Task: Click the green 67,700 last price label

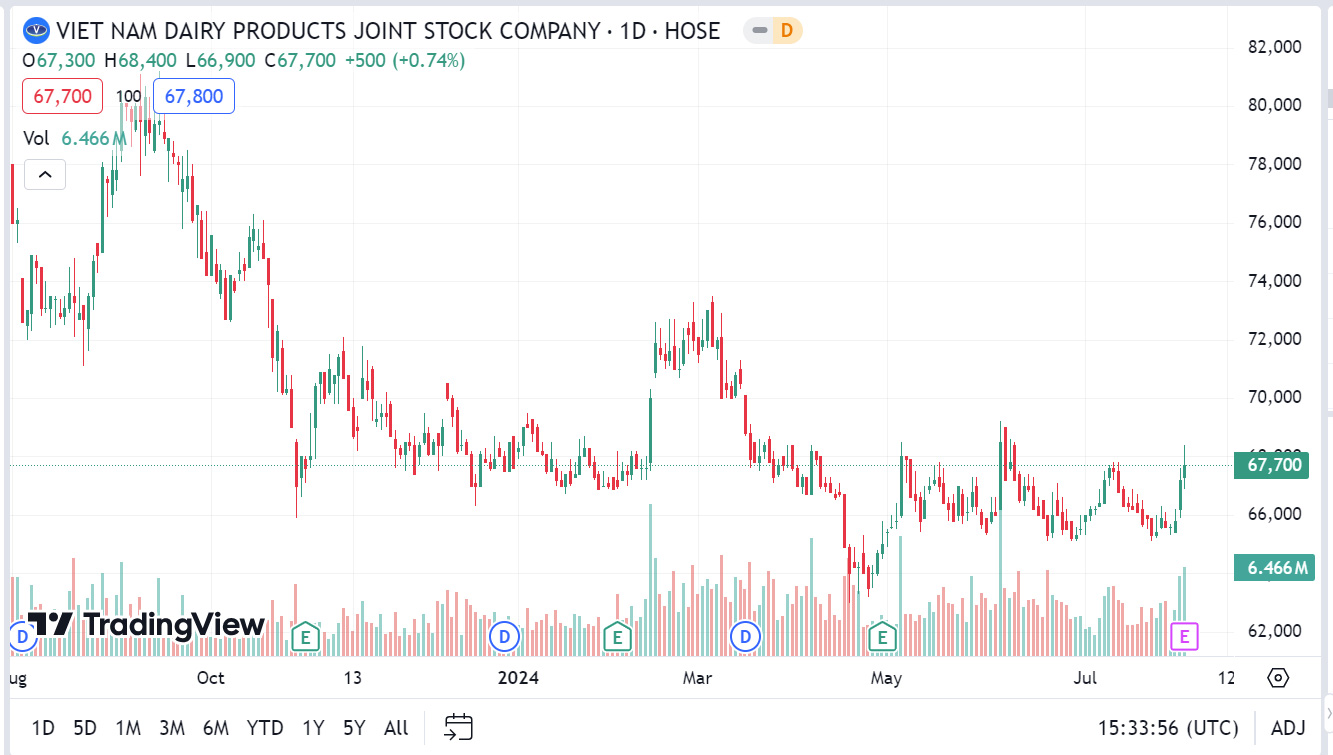Action: point(1271,465)
